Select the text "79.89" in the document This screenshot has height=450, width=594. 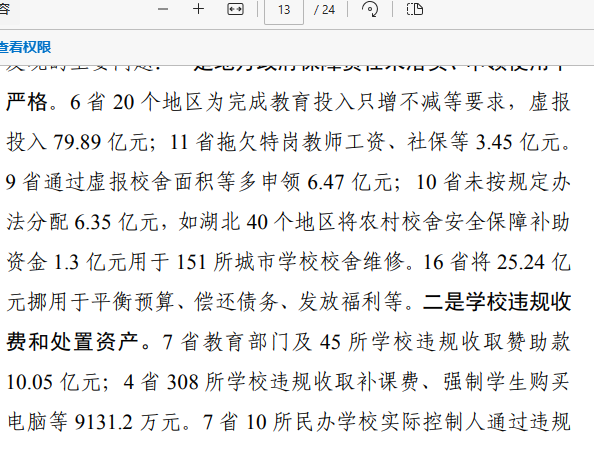pos(77,142)
